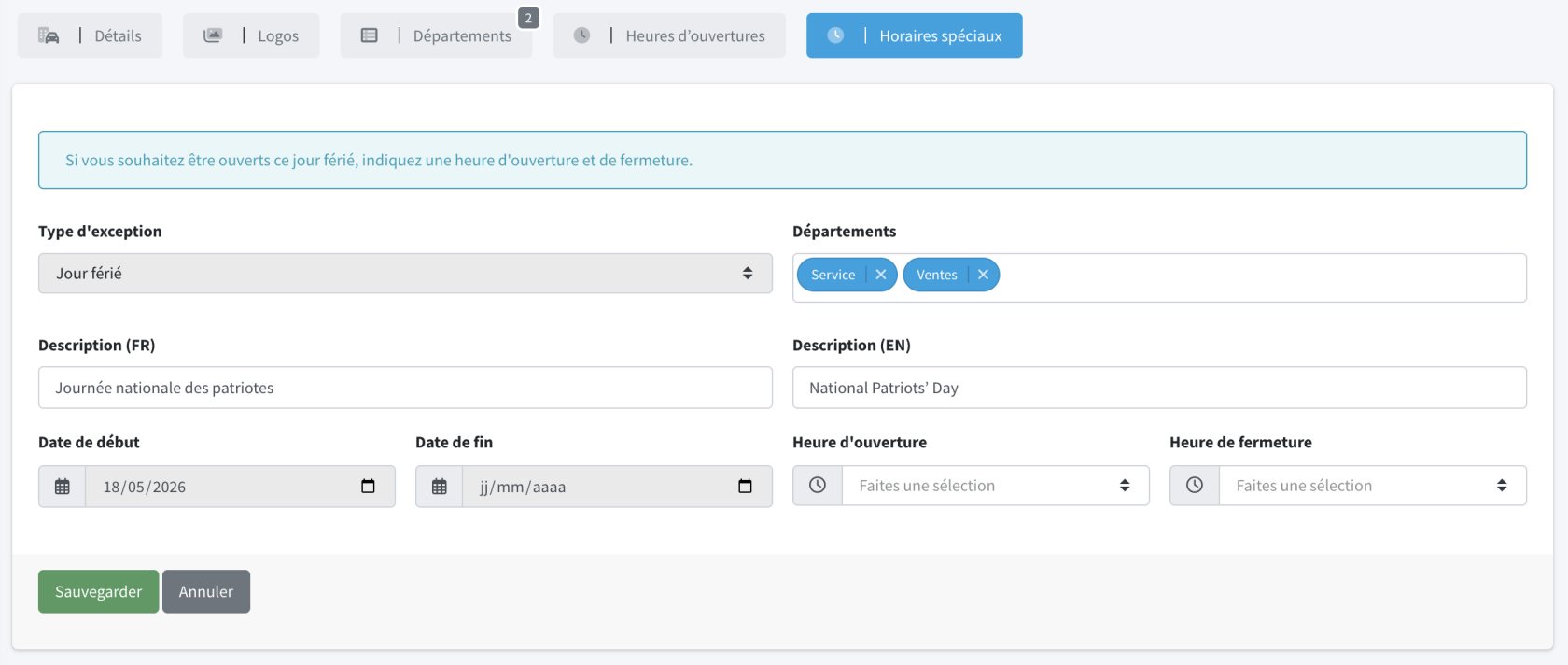Click the clock icon for Heure d'ouverture
This screenshot has height=665, width=1568.
[818, 486]
